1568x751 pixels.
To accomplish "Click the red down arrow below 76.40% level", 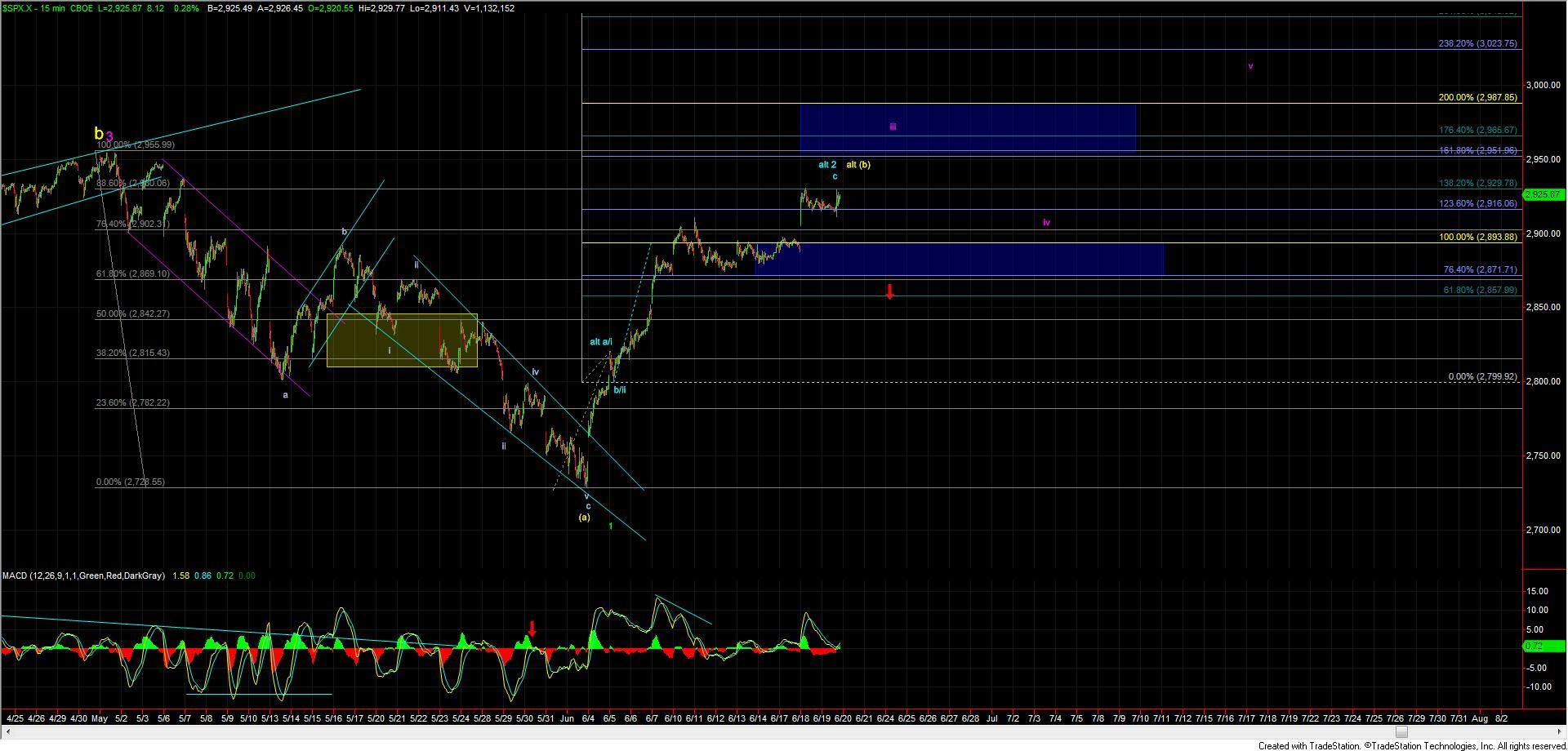I will [x=890, y=291].
